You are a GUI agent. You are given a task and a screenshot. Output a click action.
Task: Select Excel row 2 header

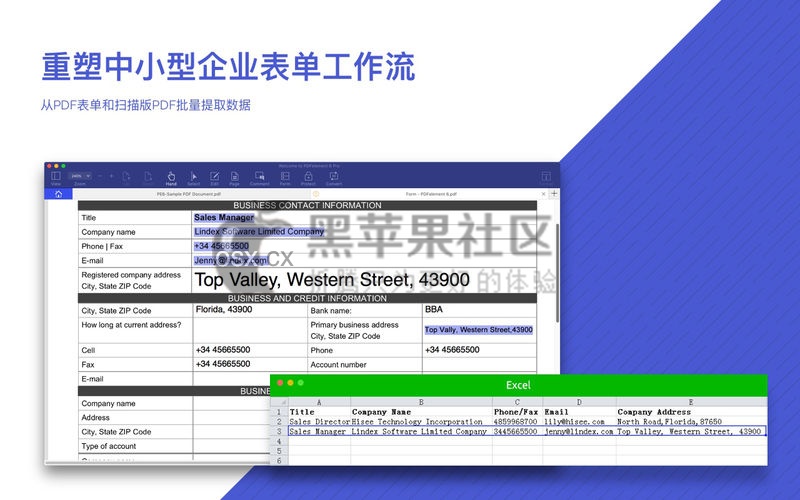coord(279,421)
